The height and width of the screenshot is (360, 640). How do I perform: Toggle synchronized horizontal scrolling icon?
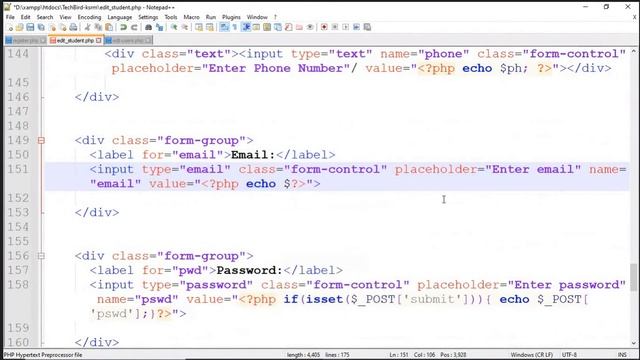210,27
